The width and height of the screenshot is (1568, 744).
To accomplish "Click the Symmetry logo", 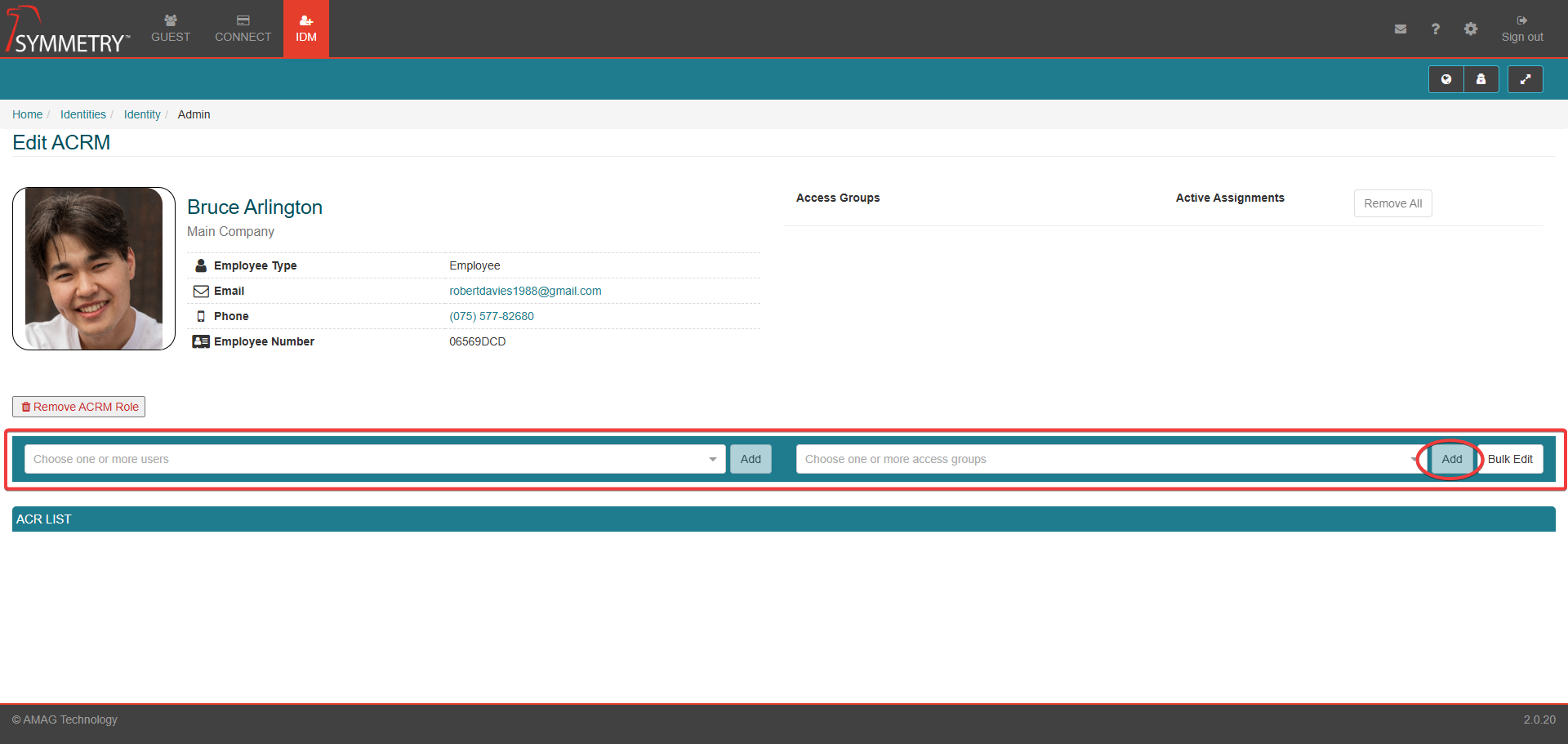I will tap(68, 31).
